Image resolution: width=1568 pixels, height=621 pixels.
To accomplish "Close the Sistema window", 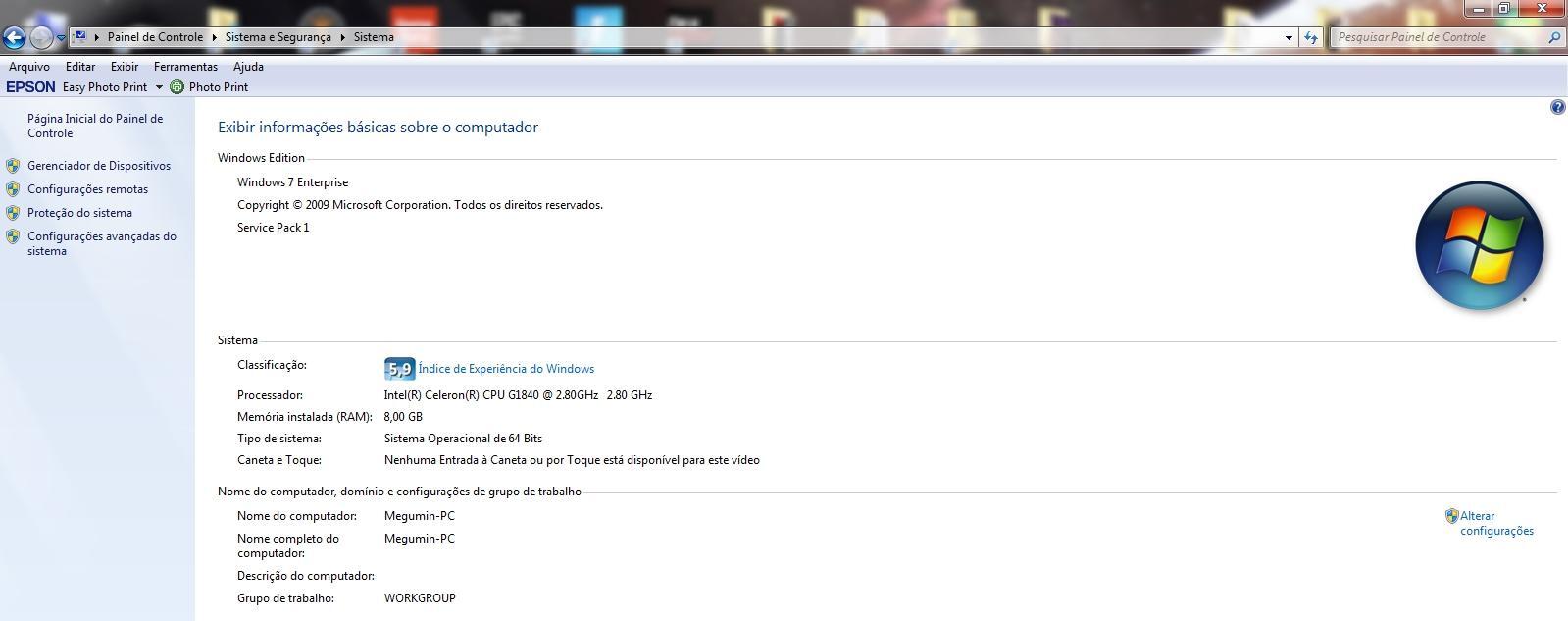I will (x=1542, y=9).
